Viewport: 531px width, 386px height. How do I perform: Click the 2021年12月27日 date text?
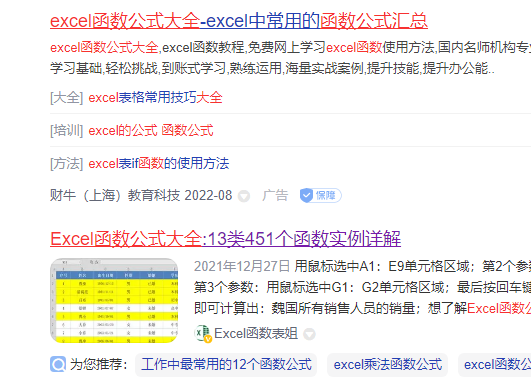242,266
